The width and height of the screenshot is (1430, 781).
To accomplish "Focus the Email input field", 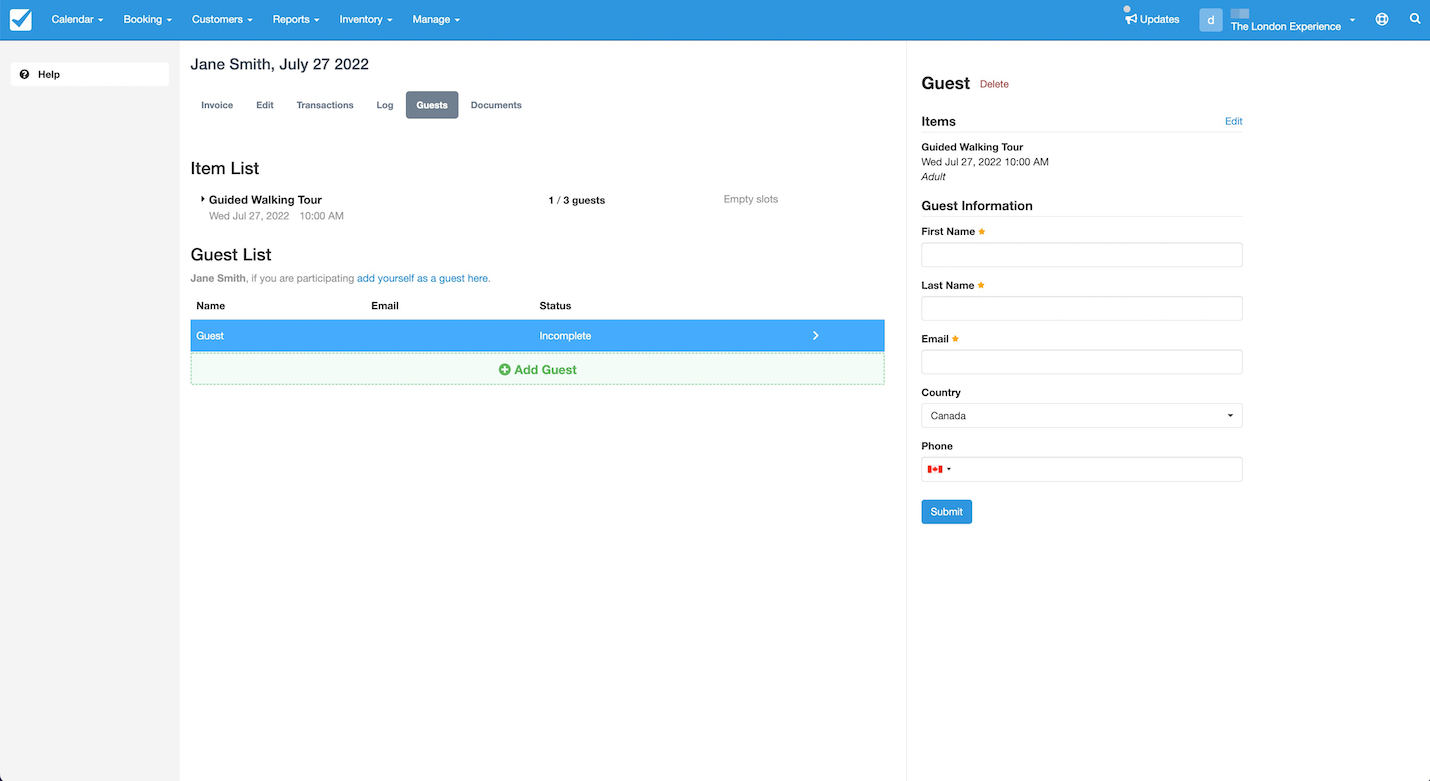I will pyautogui.click(x=1082, y=362).
